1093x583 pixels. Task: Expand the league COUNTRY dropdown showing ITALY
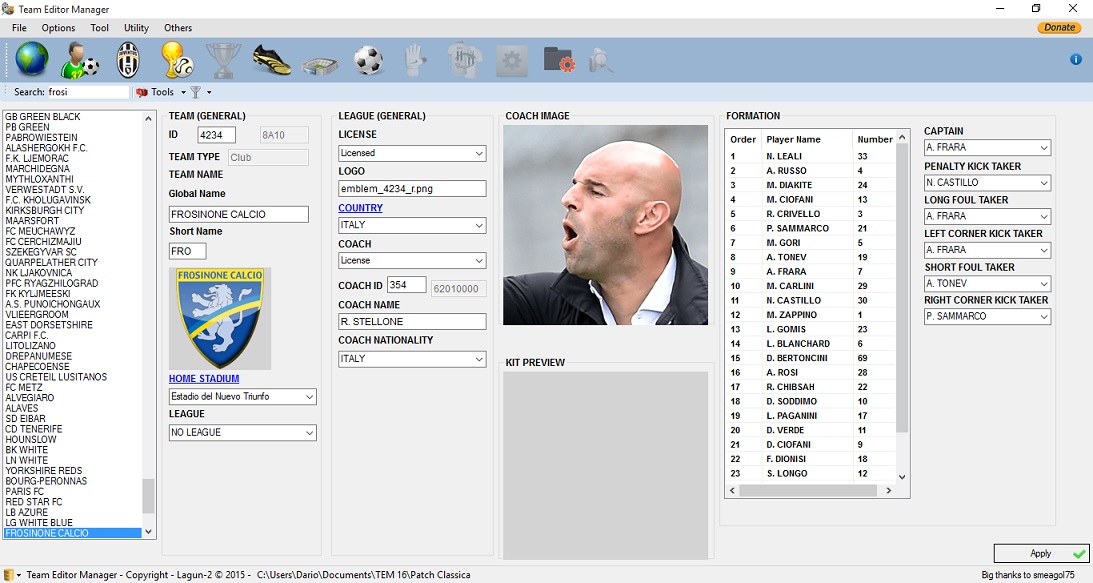[412, 225]
